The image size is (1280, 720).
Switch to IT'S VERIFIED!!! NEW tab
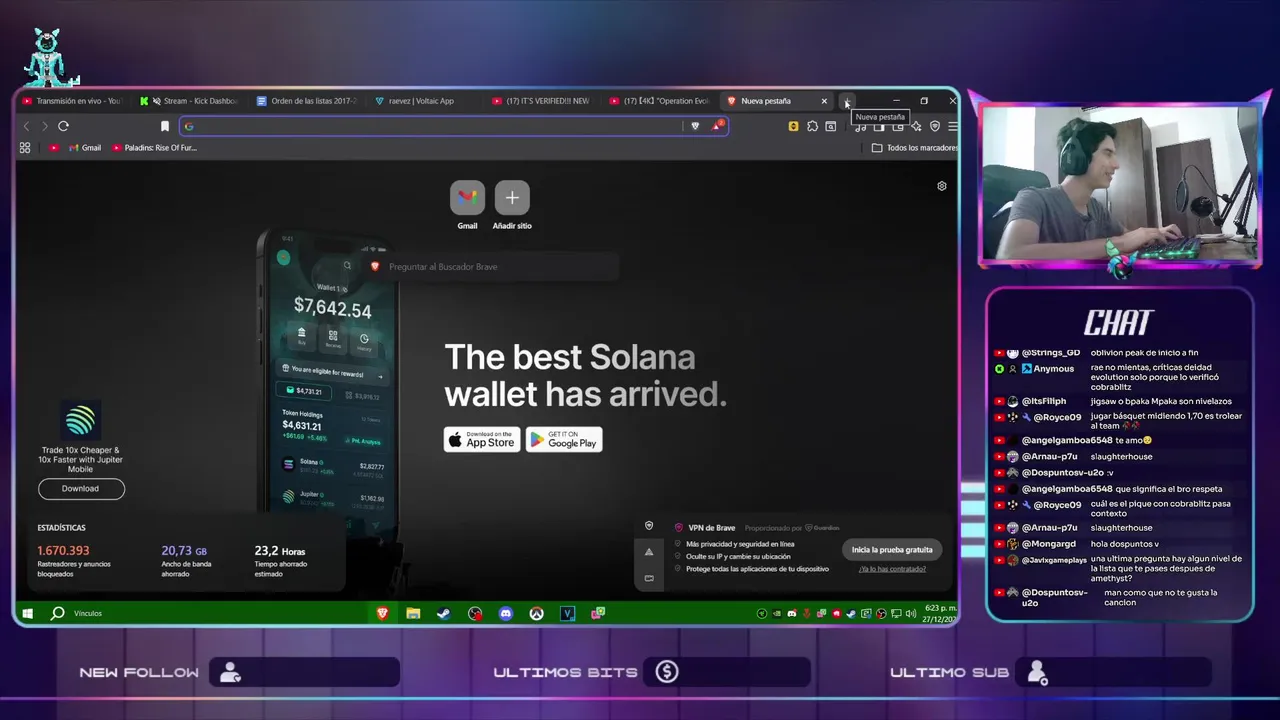543,101
